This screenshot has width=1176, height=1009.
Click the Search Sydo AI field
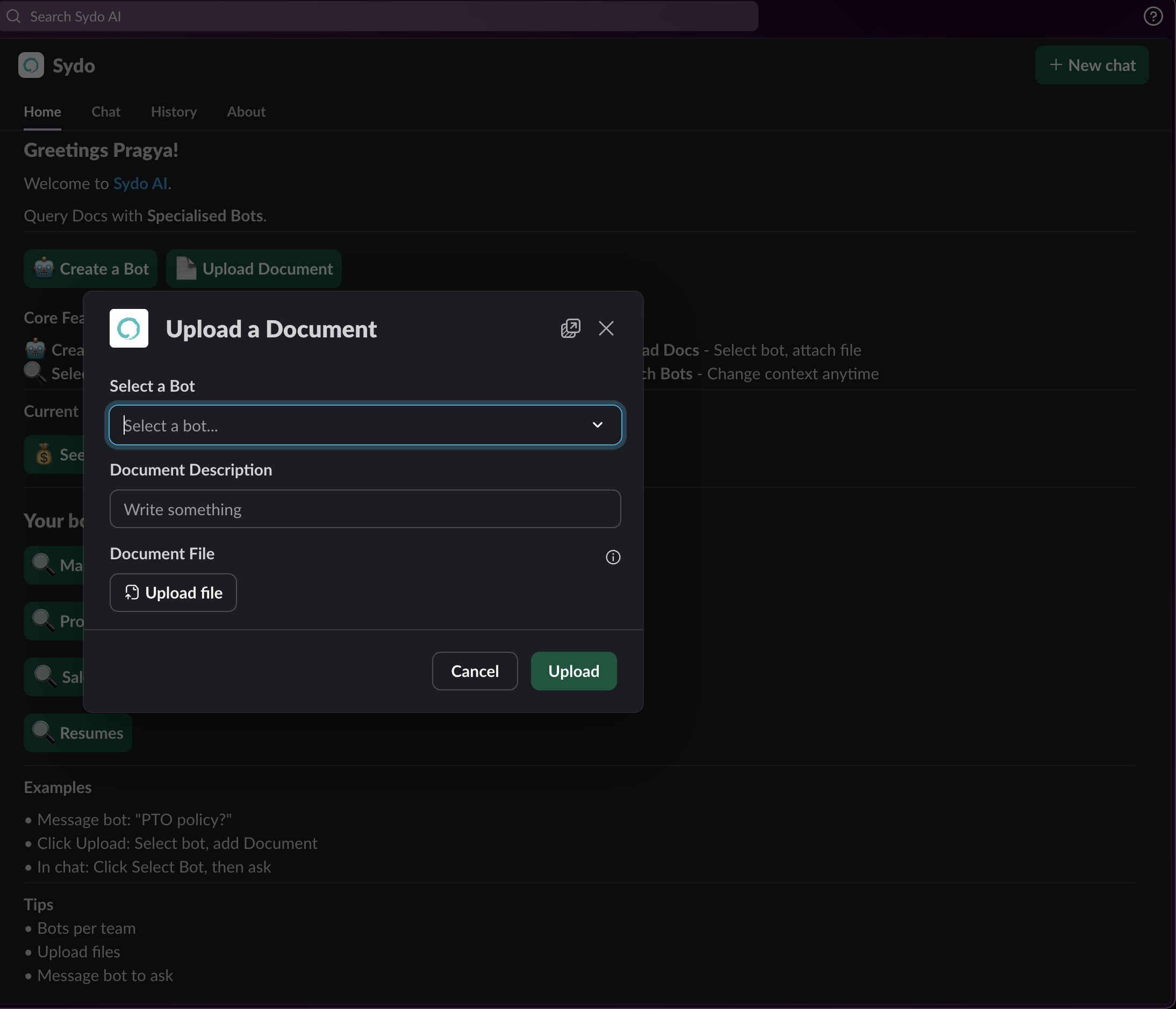tap(378, 17)
